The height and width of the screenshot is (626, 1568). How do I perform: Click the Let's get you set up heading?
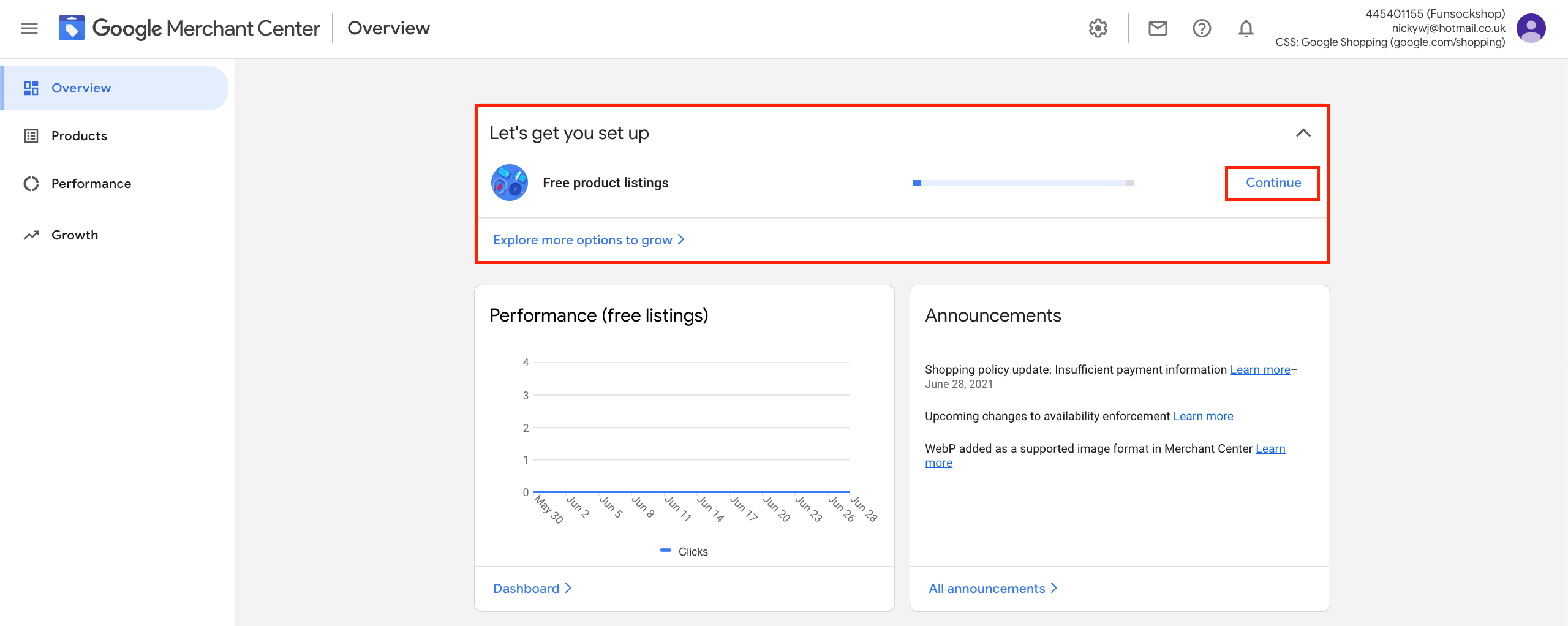(569, 133)
